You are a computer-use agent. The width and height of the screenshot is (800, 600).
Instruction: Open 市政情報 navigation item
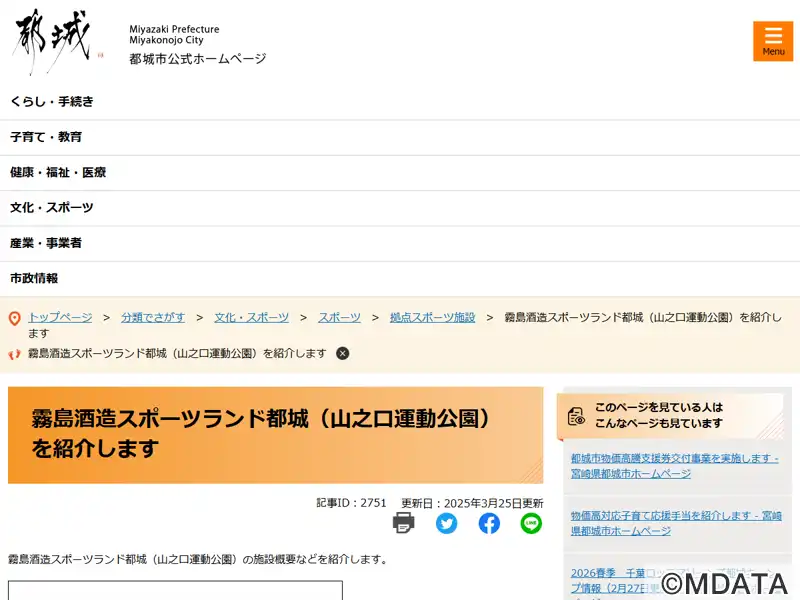(x=400, y=279)
